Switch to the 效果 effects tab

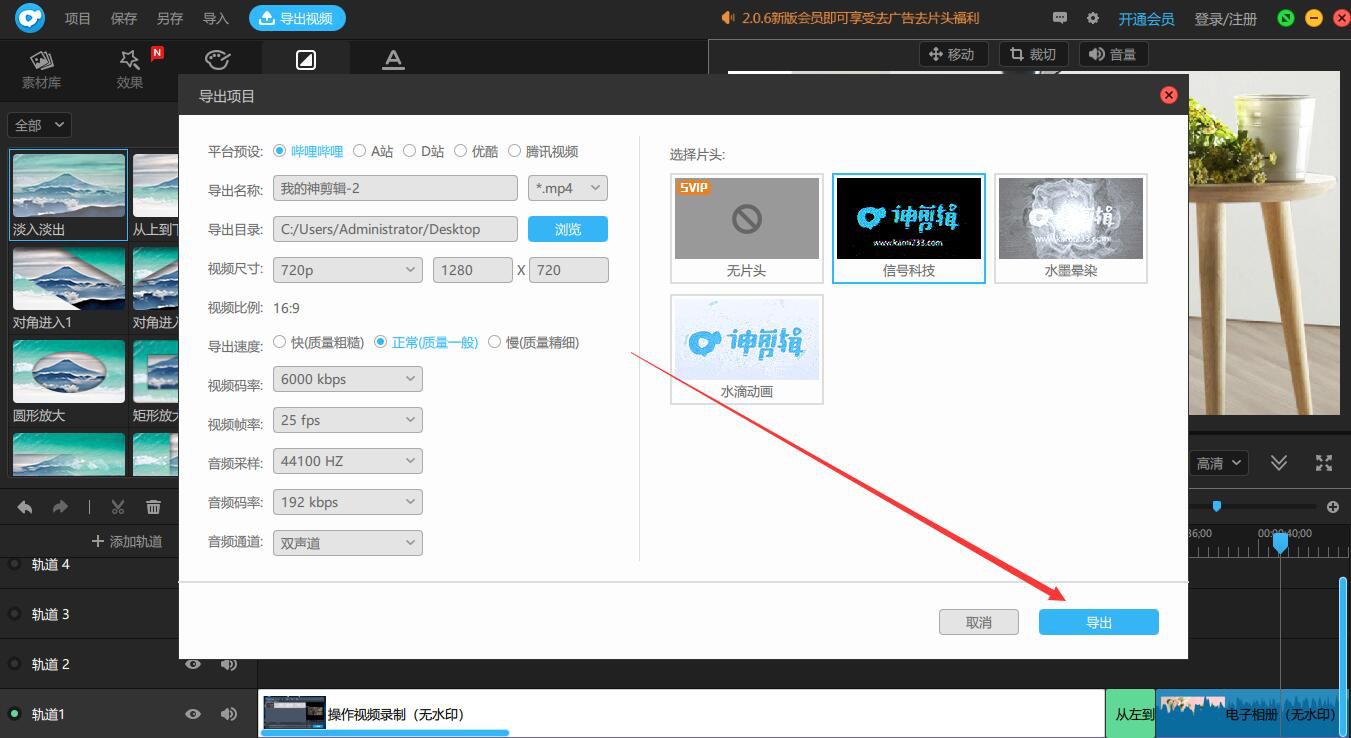pyautogui.click(x=130, y=69)
